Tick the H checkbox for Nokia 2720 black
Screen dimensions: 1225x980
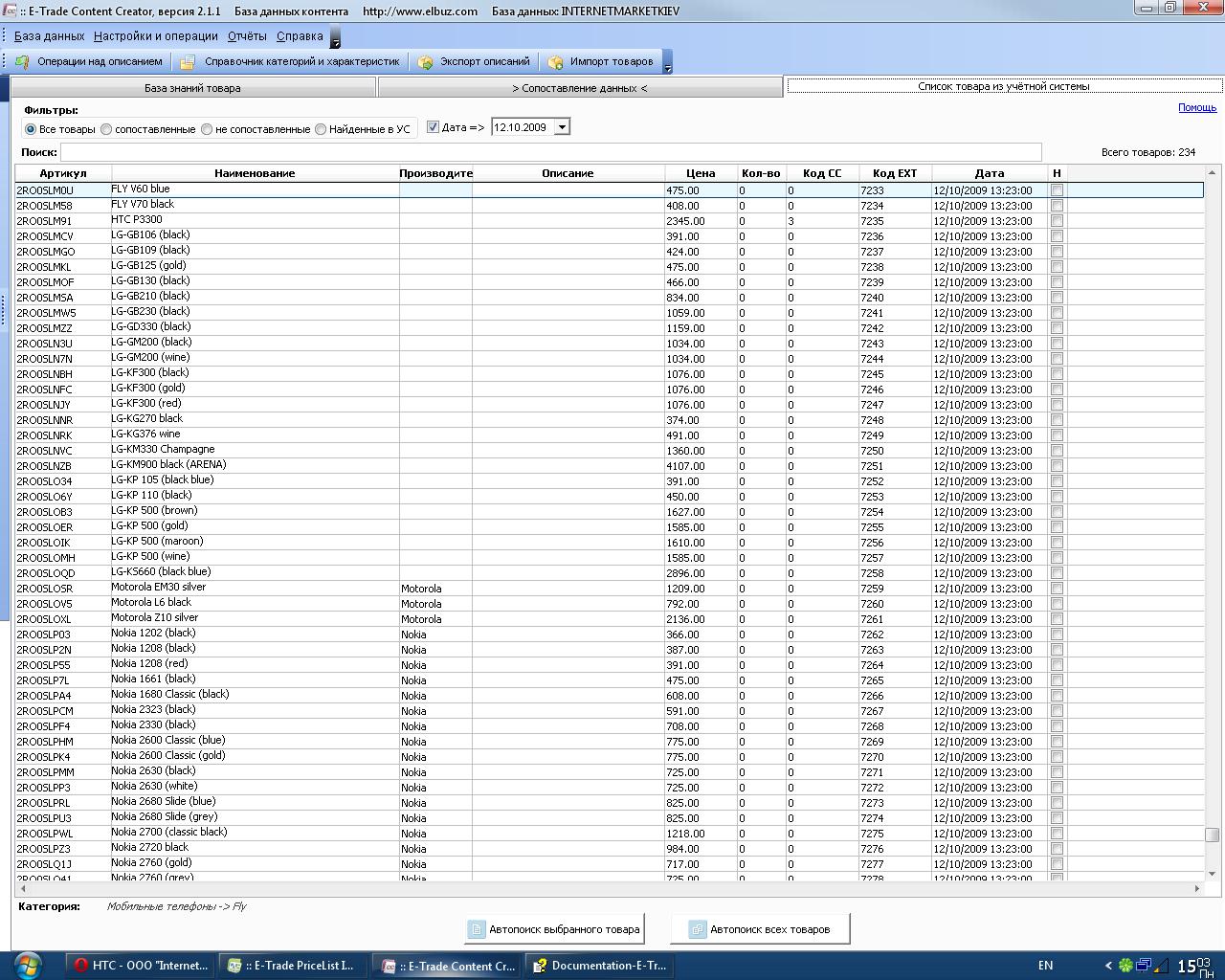(x=1057, y=849)
